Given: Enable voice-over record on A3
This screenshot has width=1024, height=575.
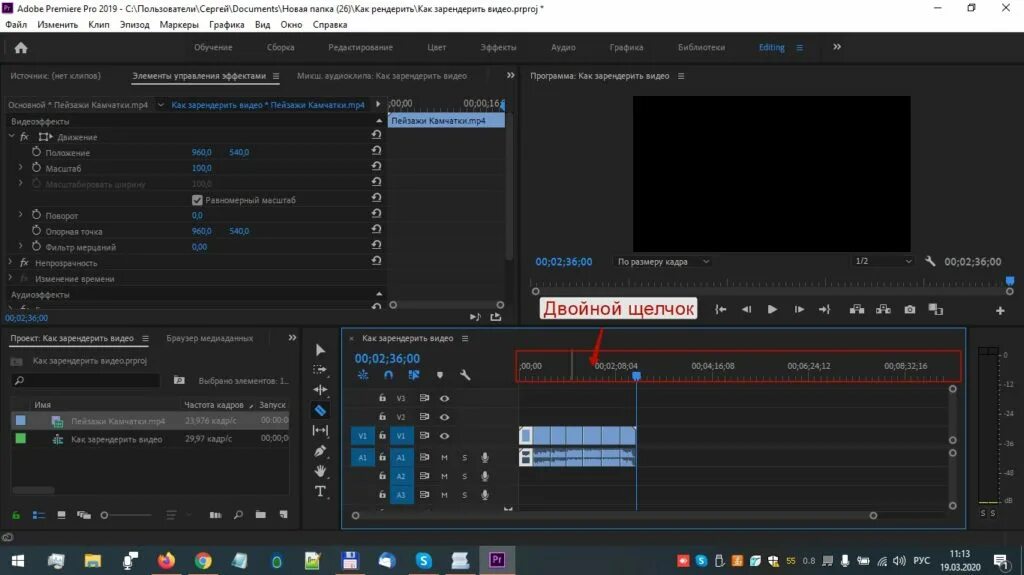Looking at the screenshot, I should point(485,495).
